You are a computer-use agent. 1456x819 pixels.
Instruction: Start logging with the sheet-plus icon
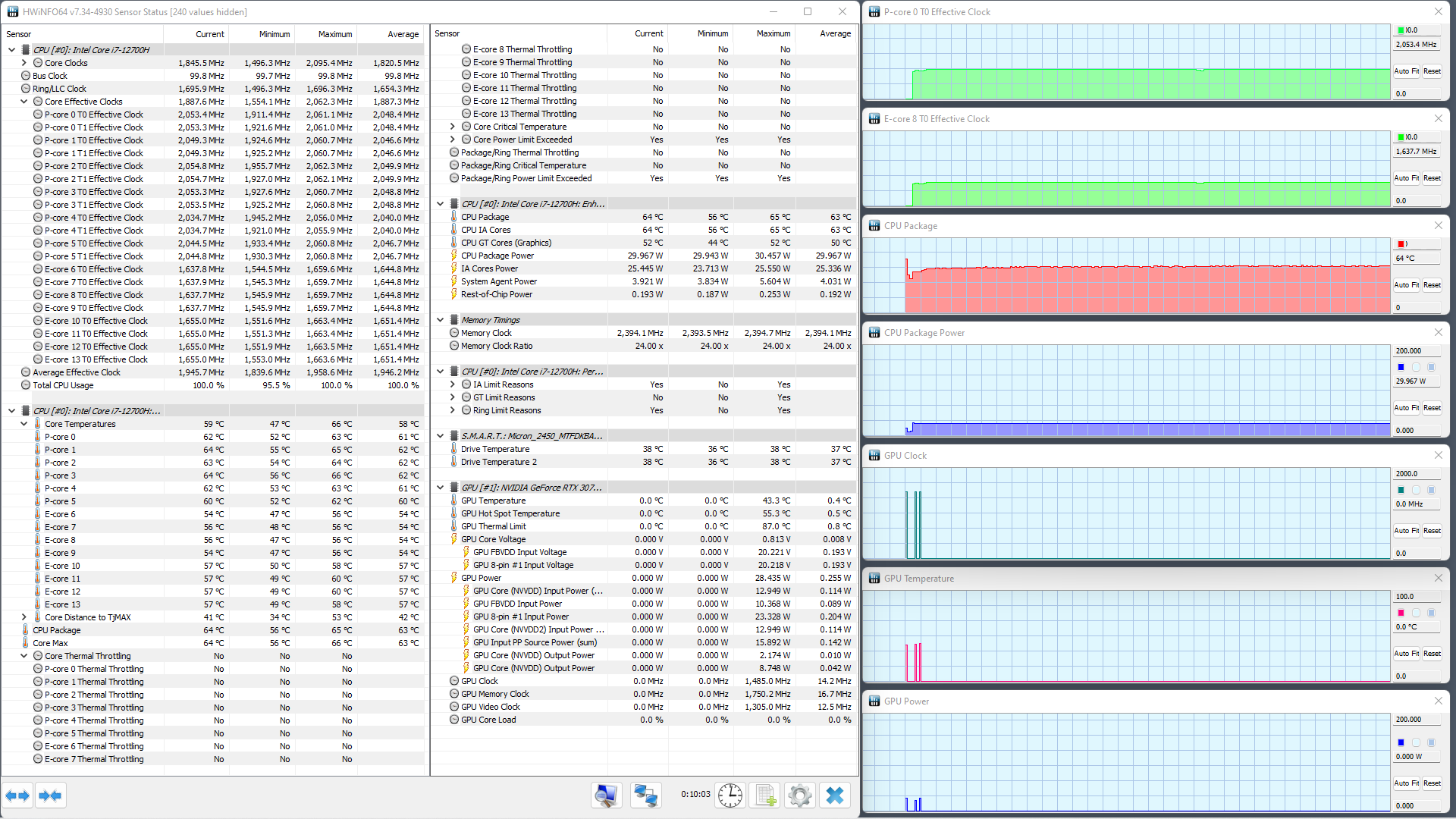[764, 795]
